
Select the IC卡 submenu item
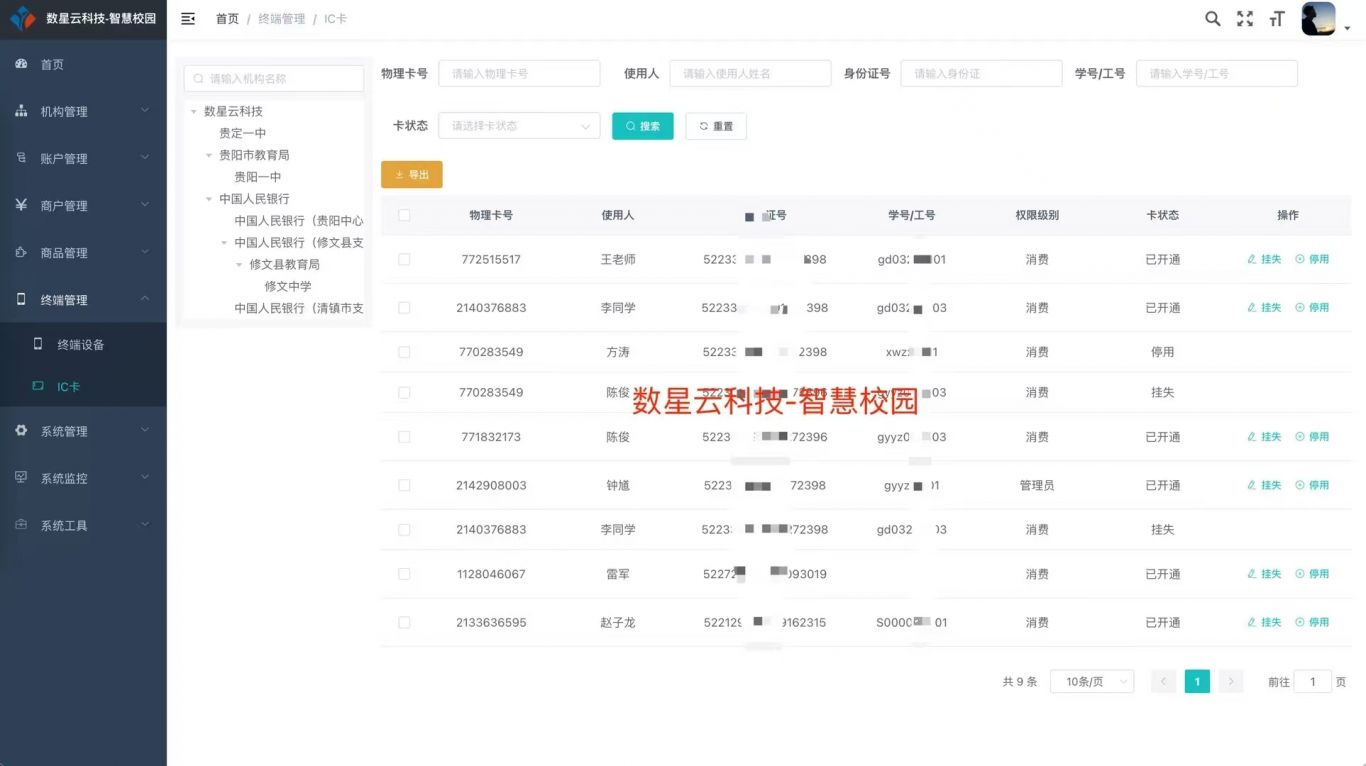(x=83, y=386)
